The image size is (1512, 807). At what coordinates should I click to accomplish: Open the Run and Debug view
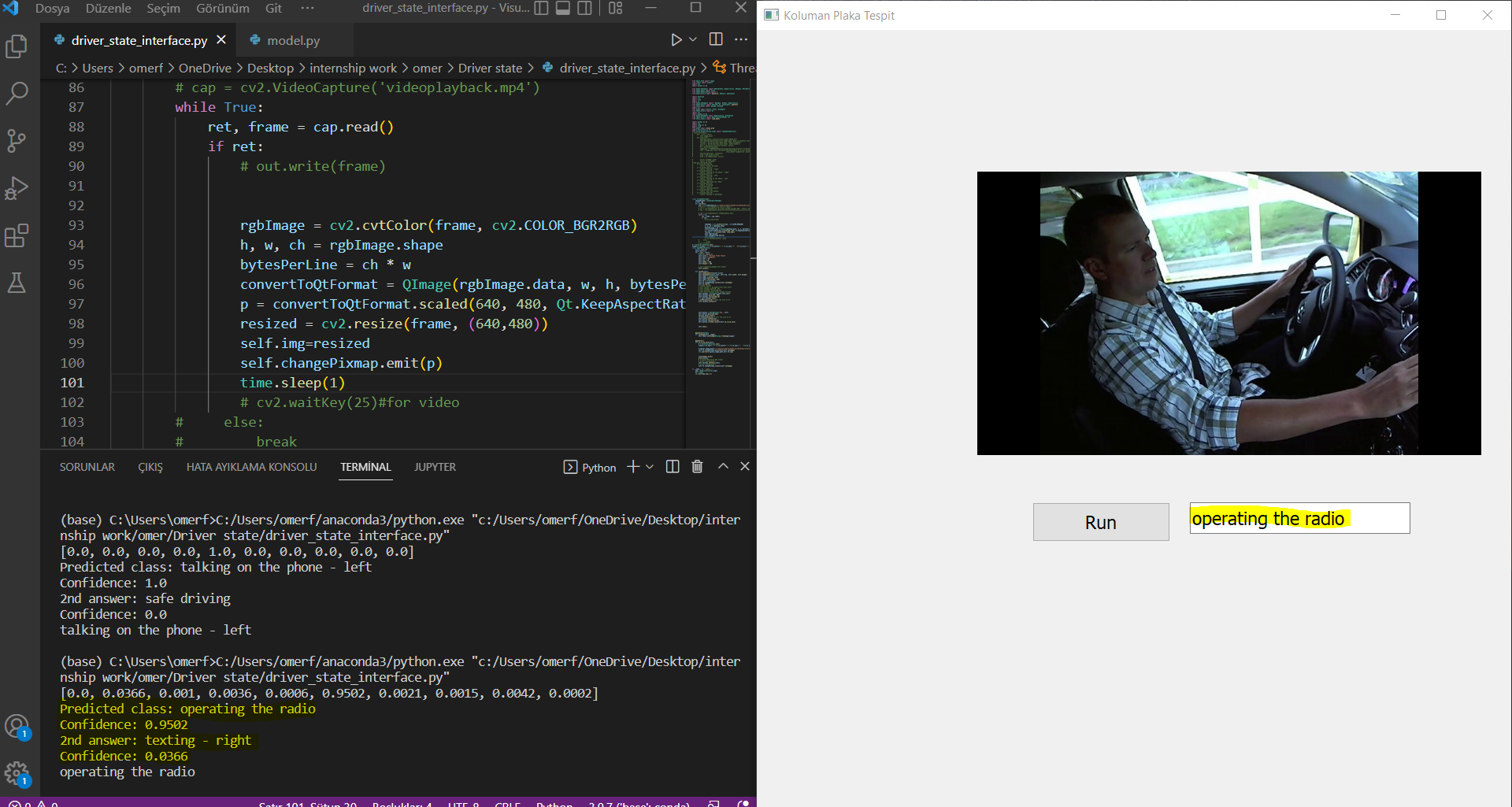coord(17,188)
